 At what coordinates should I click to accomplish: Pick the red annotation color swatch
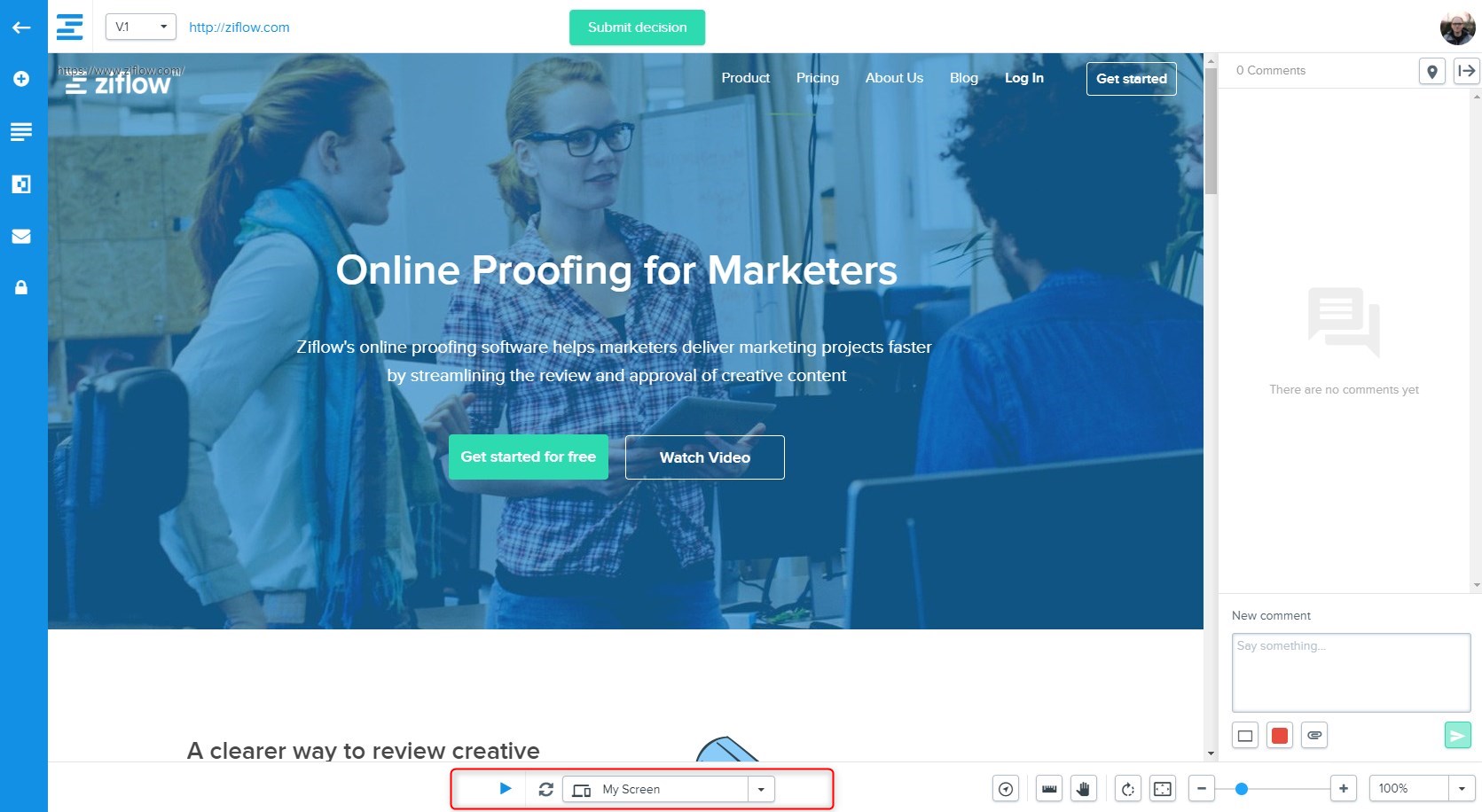point(1280,735)
